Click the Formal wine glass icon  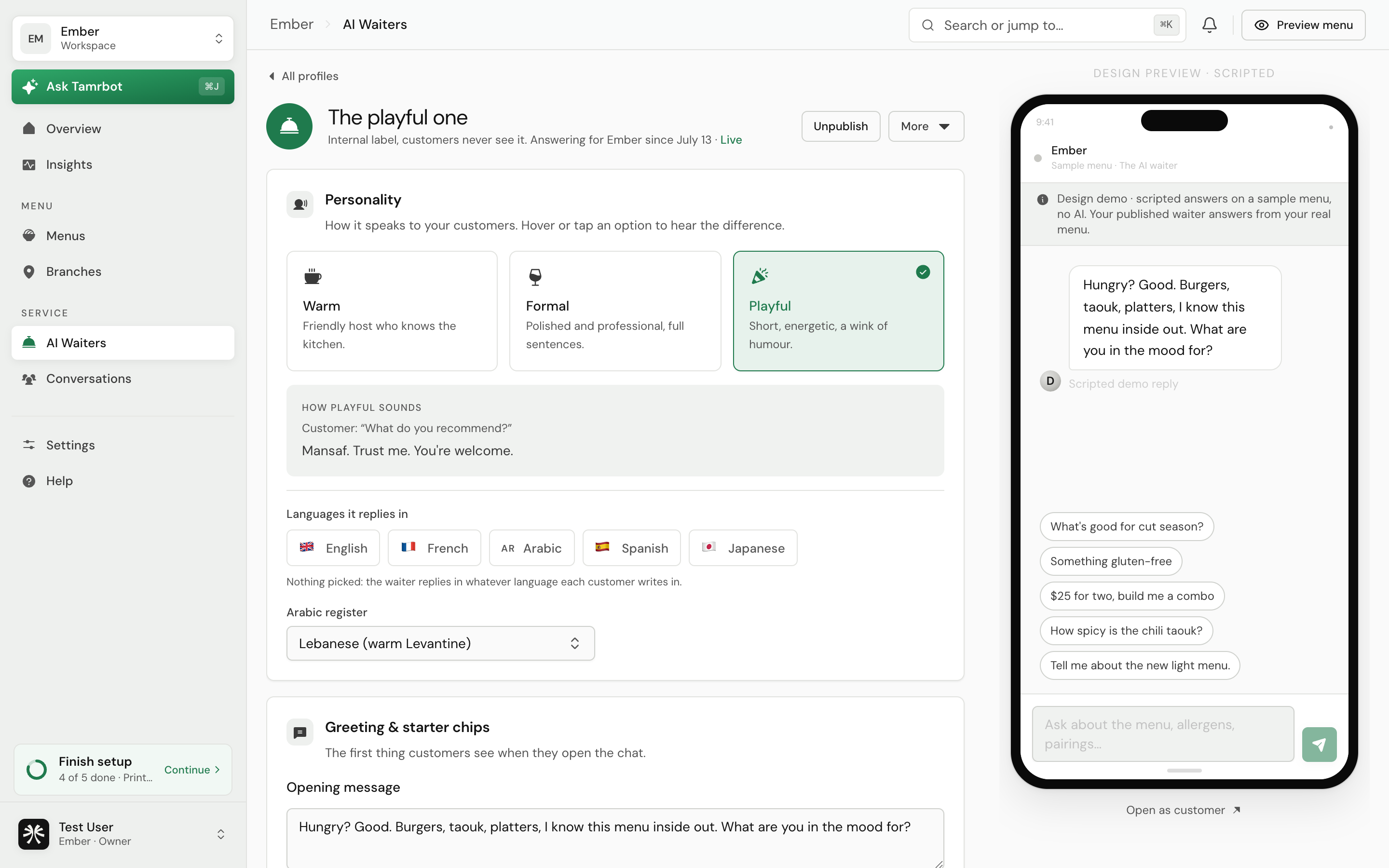[535, 277]
